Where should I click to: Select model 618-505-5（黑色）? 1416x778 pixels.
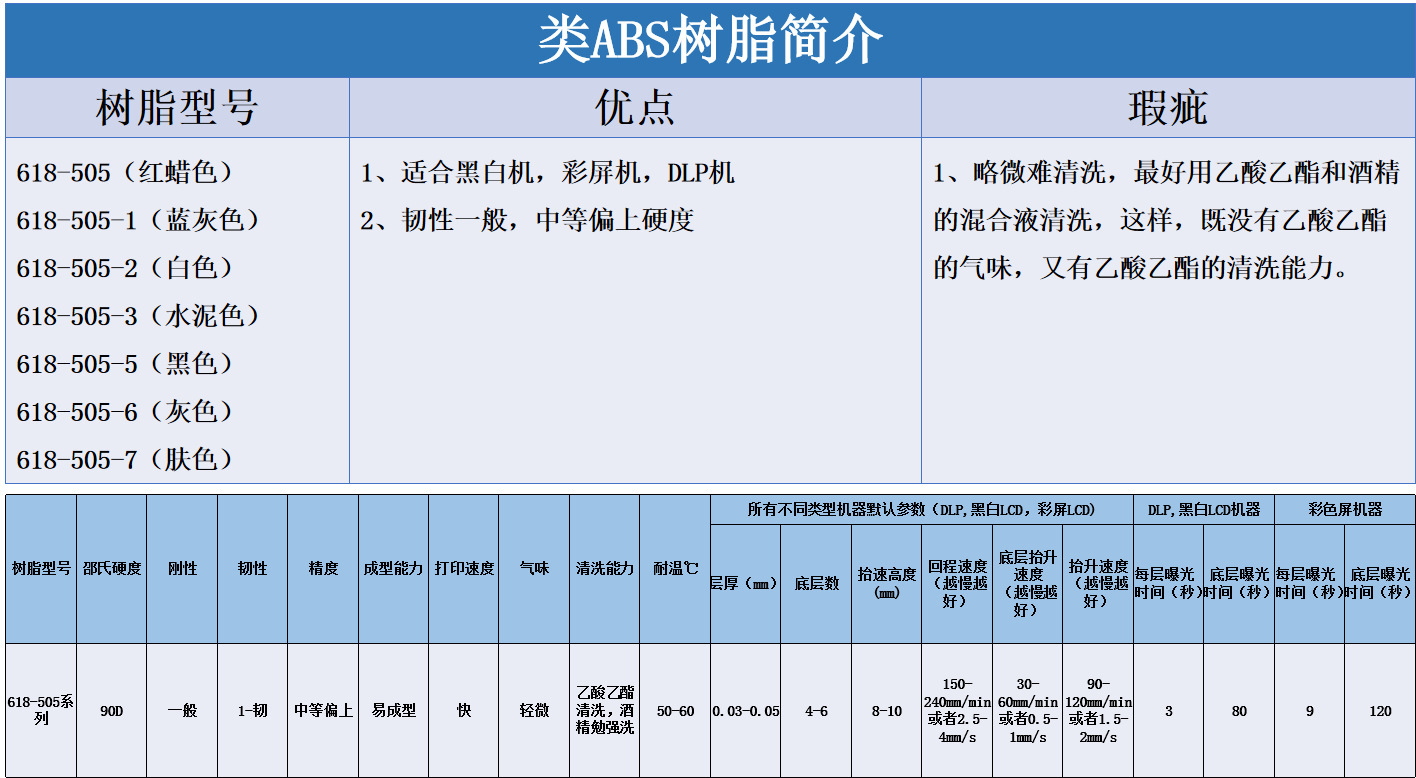click(125, 364)
